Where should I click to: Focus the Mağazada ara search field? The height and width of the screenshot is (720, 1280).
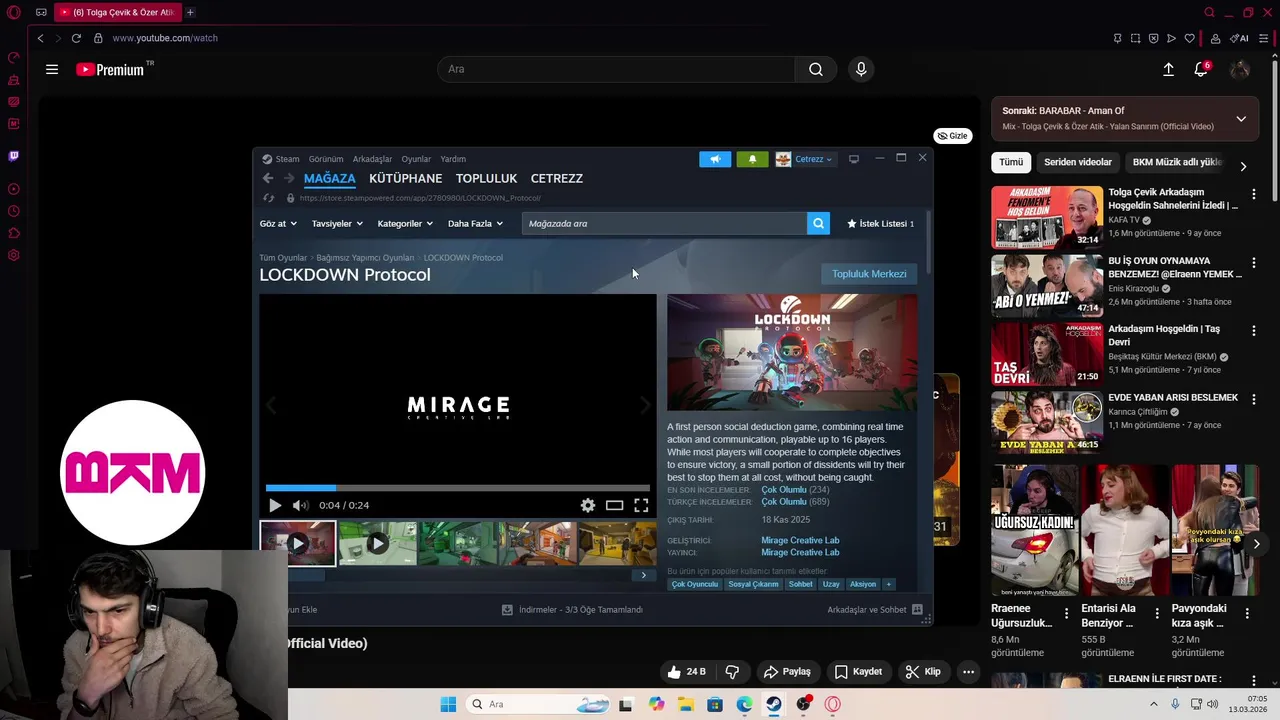click(664, 223)
